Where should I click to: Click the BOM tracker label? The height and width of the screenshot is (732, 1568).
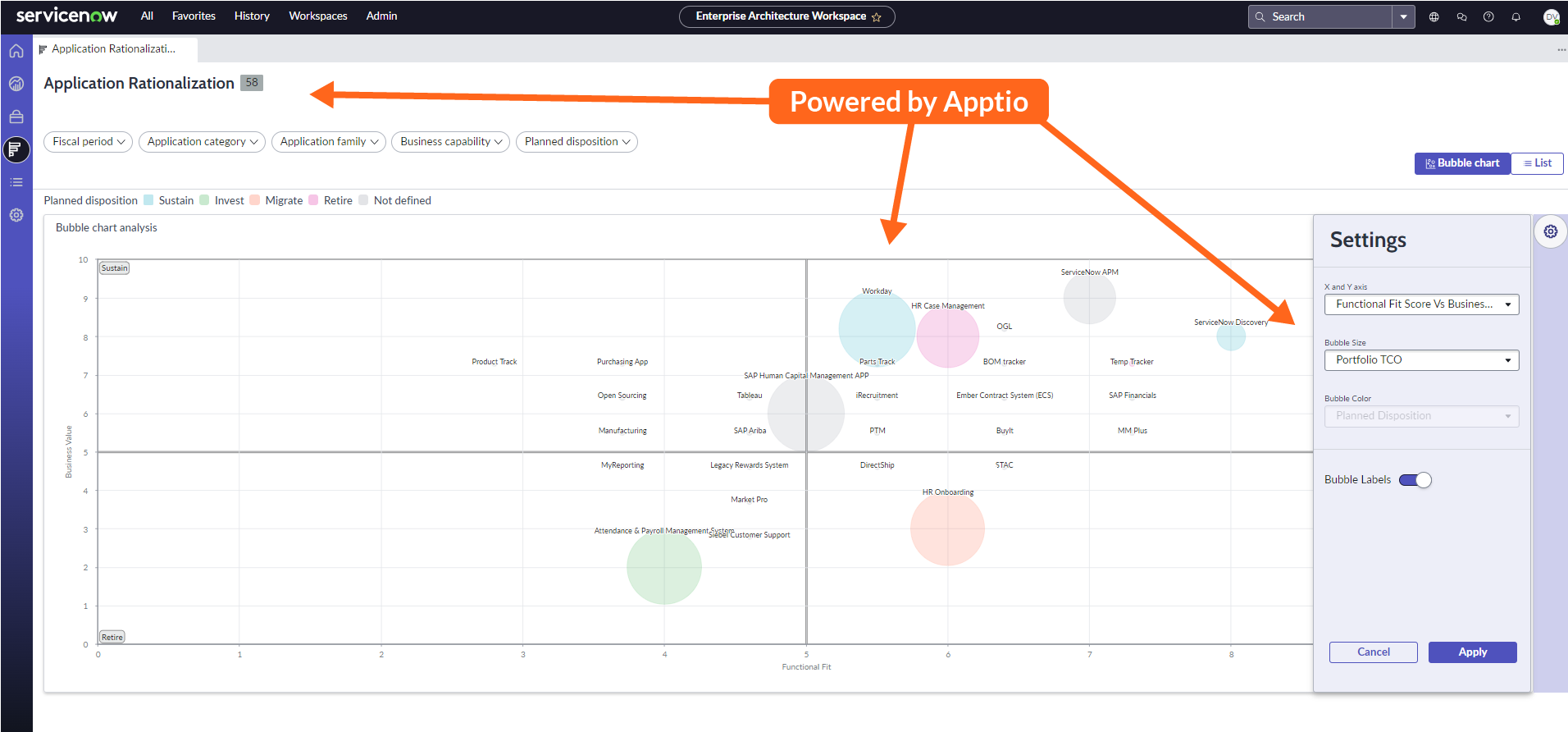[x=1005, y=362]
